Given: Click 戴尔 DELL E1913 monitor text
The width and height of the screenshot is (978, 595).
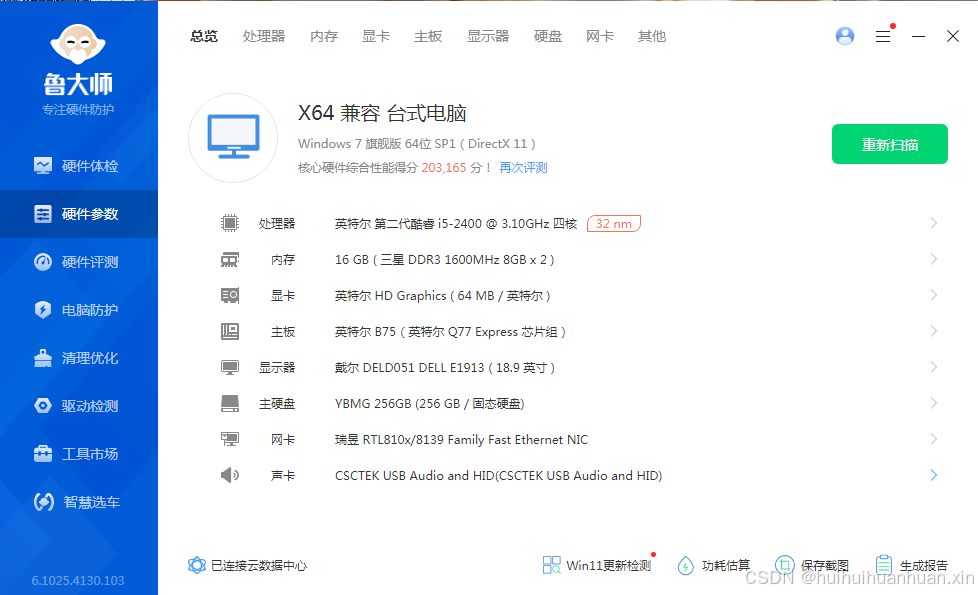Looking at the screenshot, I should coord(445,367).
